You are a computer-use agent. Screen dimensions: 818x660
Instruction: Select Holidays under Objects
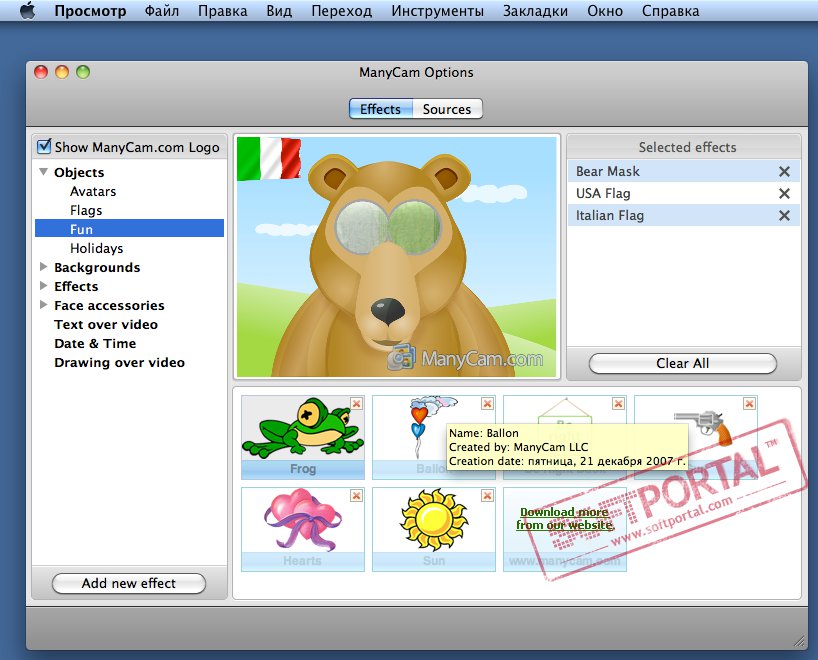tap(97, 248)
